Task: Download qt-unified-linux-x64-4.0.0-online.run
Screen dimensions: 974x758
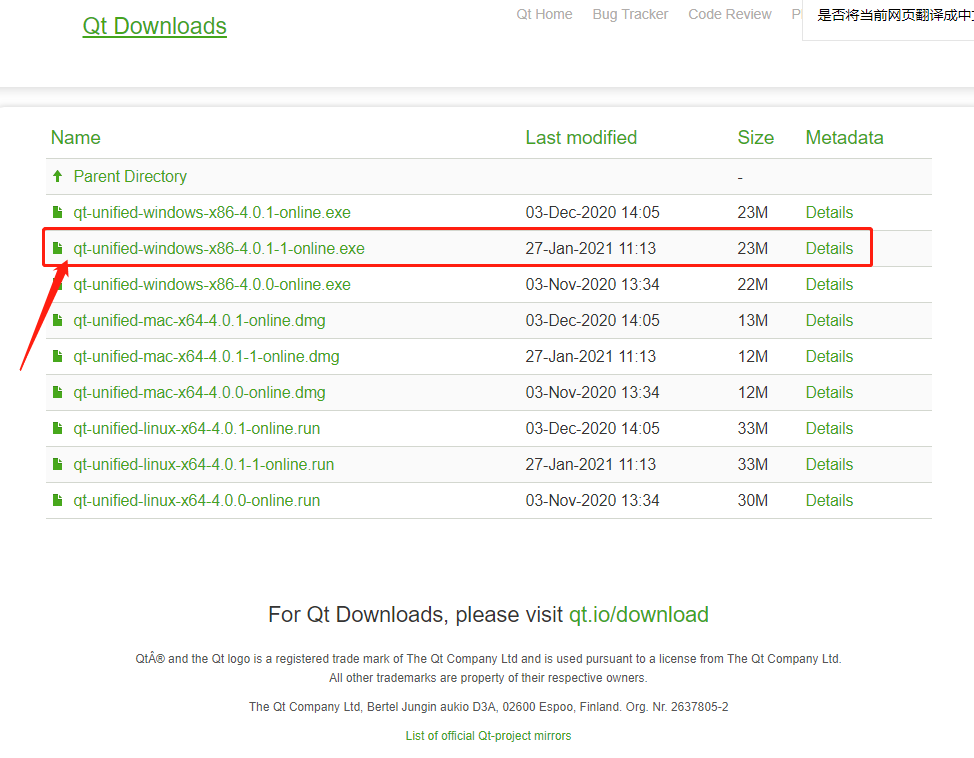Action: pos(196,501)
